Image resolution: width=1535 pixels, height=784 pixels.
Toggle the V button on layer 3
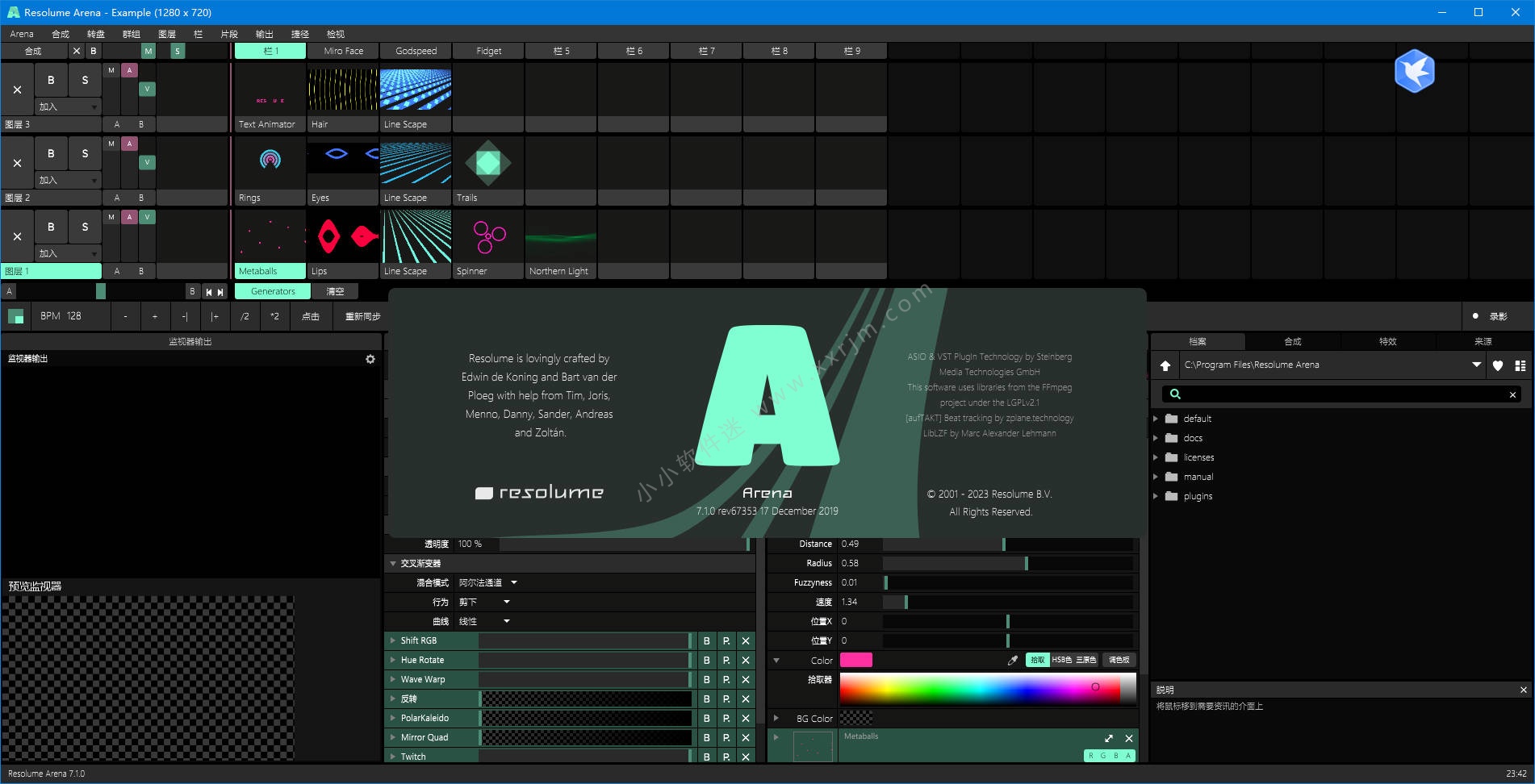(x=147, y=89)
